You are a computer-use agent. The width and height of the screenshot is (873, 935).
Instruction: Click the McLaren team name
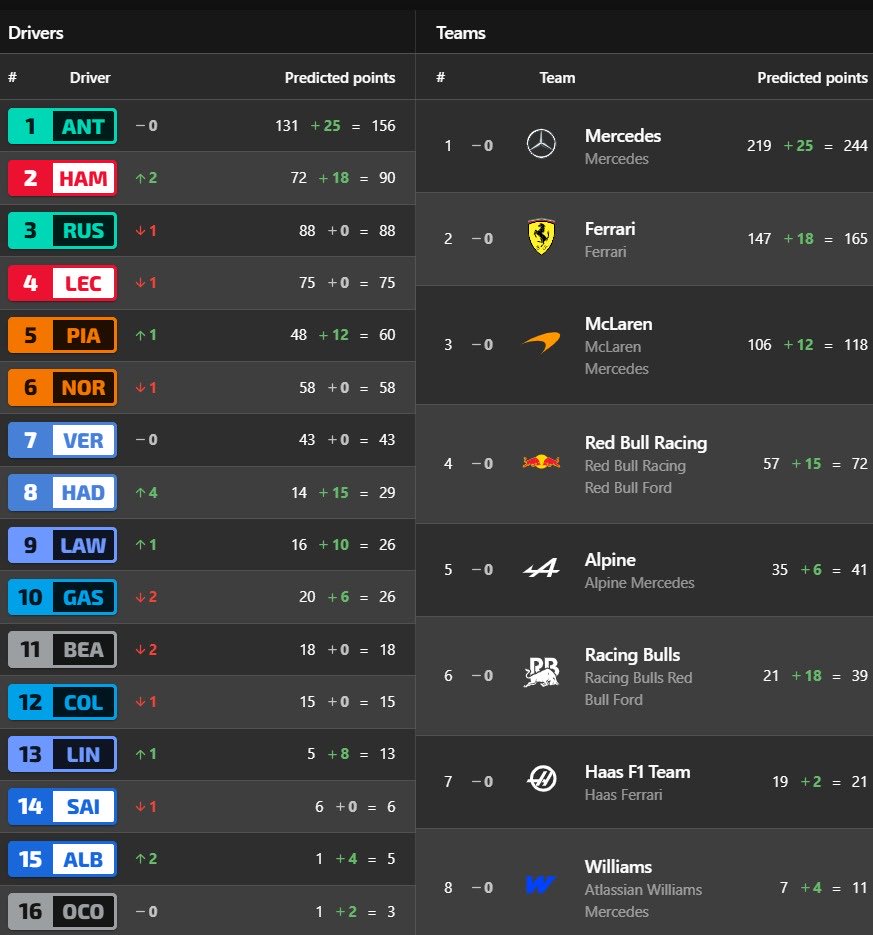[x=618, y=324]
